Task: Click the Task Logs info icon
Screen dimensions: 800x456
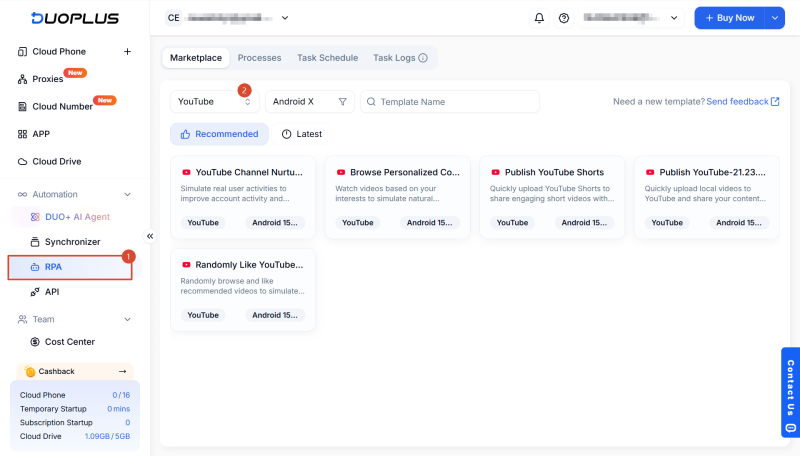Action: click(423, 58)
